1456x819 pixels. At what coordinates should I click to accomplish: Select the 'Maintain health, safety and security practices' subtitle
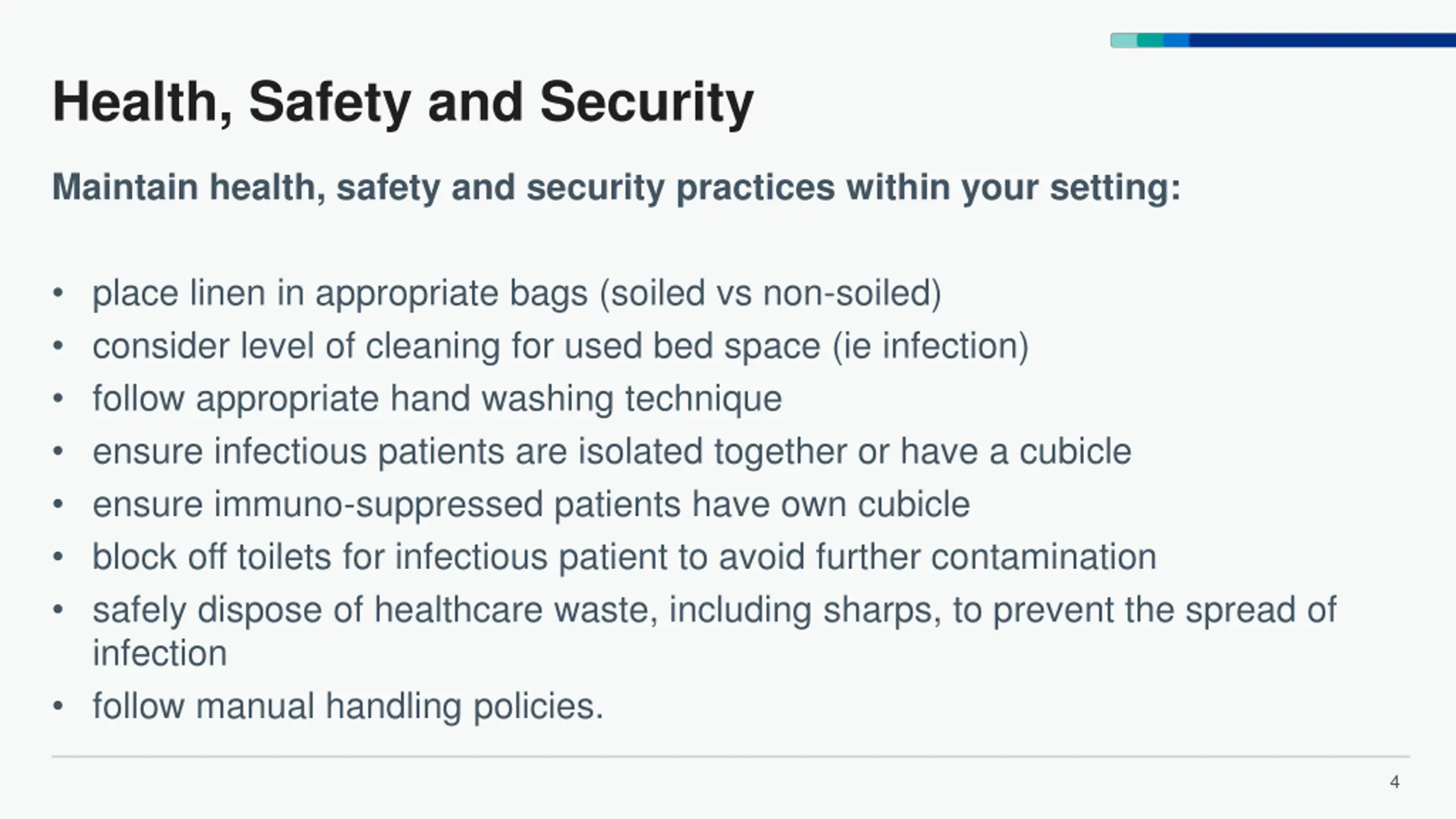(x=617, y=187)
